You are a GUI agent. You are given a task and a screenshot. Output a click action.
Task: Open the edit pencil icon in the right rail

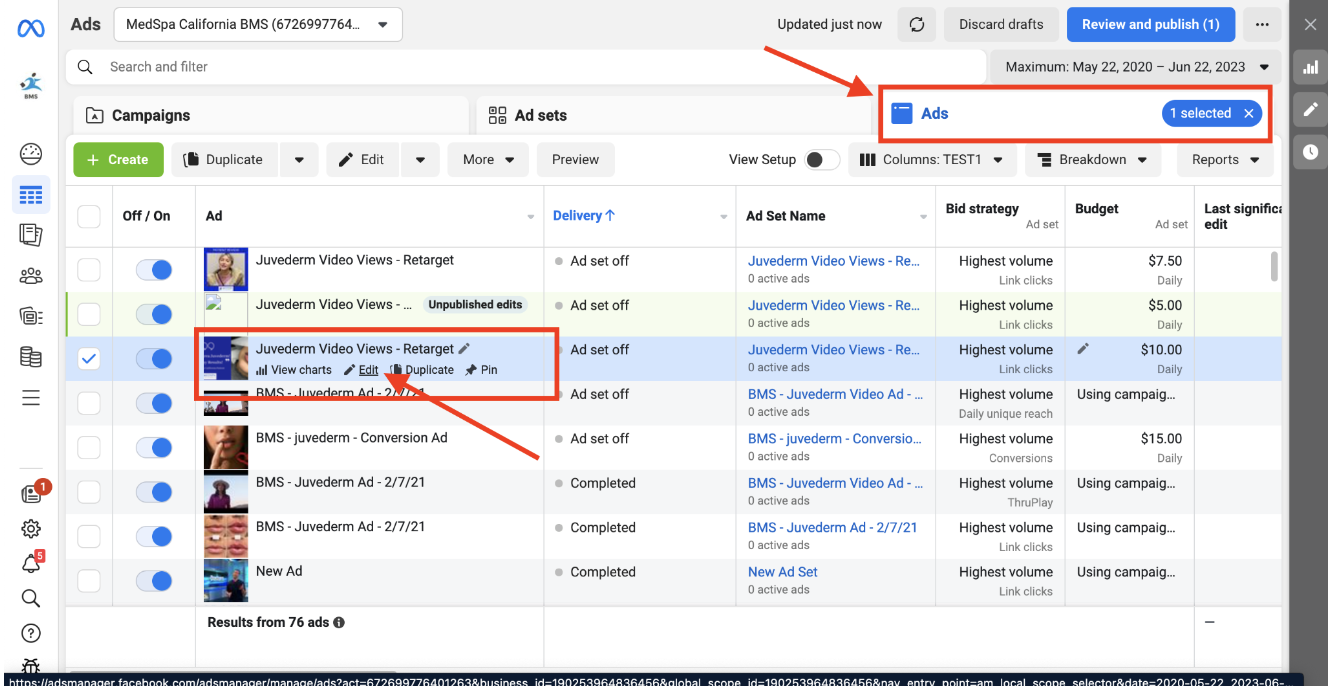(x=1310, y=110)
